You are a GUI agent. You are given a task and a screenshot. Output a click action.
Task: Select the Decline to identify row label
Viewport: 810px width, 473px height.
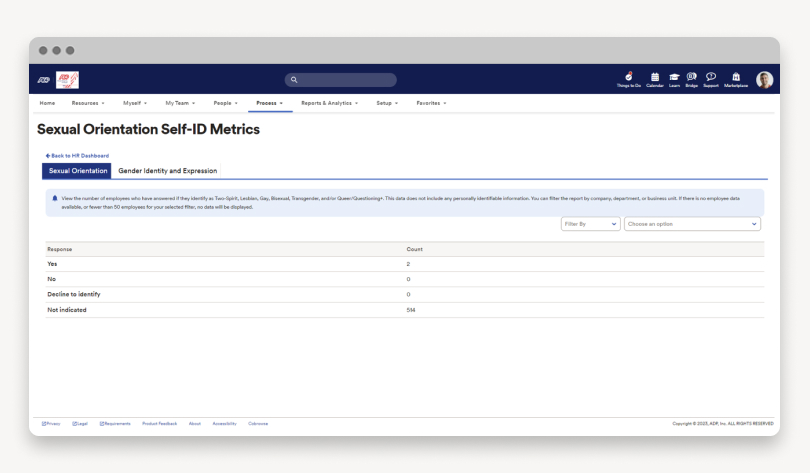coord(74,294)
